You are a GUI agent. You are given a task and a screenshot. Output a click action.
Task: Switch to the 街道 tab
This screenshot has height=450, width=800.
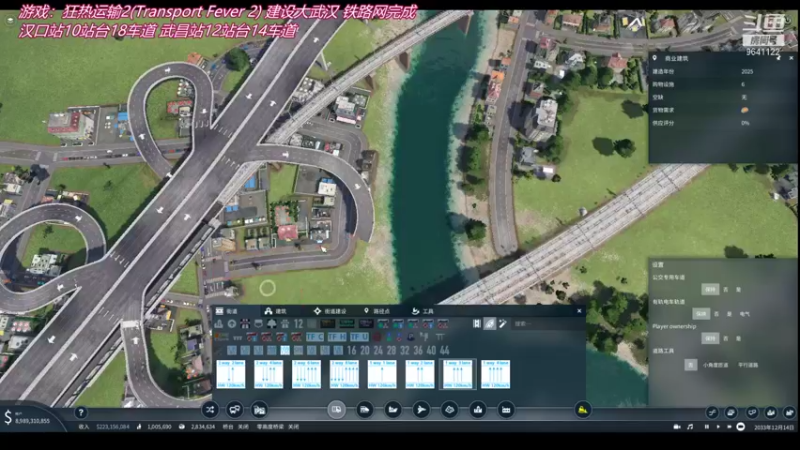tap(227, 311)
